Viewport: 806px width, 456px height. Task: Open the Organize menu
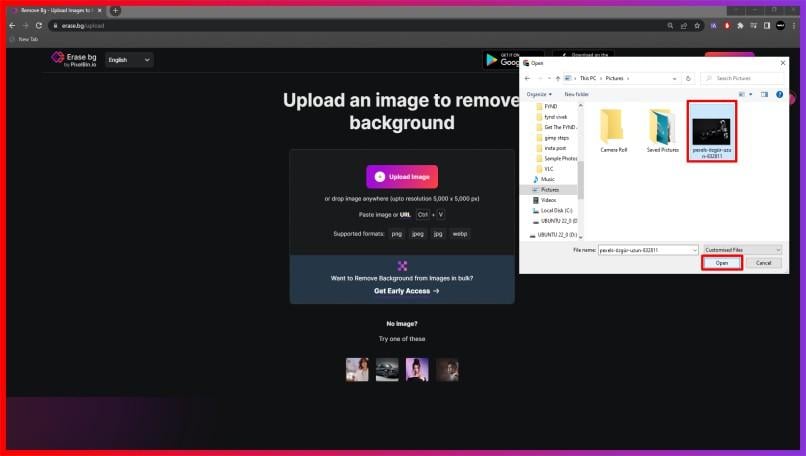539,94
